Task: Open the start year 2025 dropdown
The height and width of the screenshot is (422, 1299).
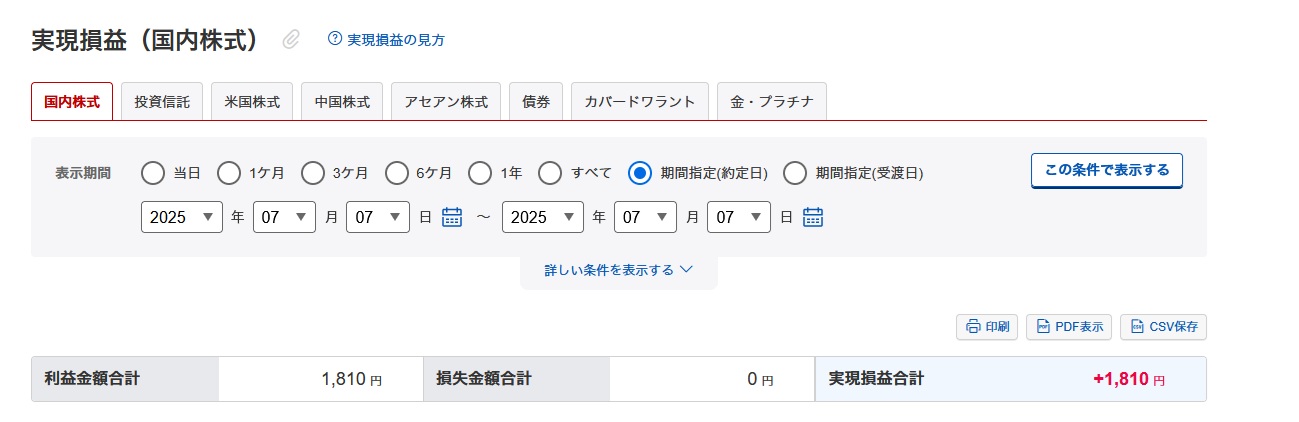Action: (x=182, y=217)
